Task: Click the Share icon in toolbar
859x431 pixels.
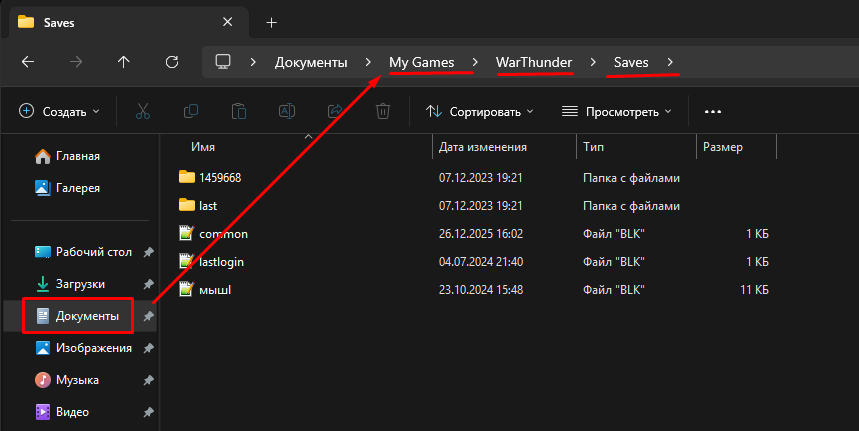Action: coord(335,111)
